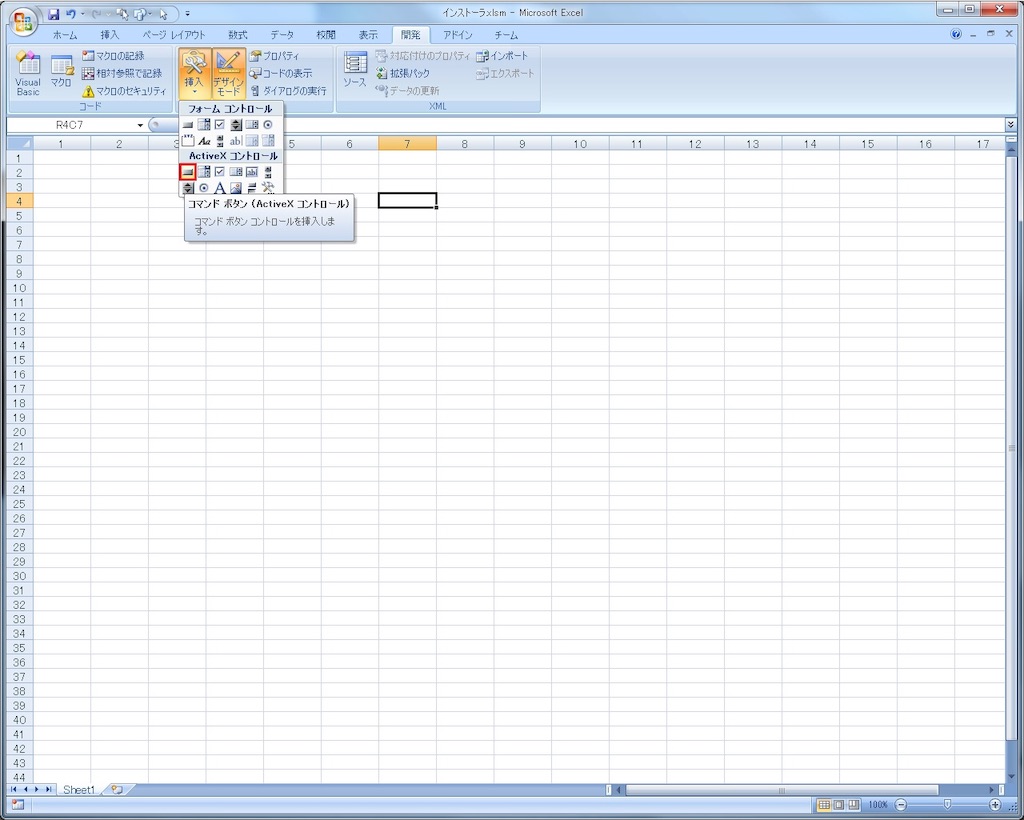Switch to Page Layout view in status bar
The width and height of the screenshot is (1024, 820).
839,805
